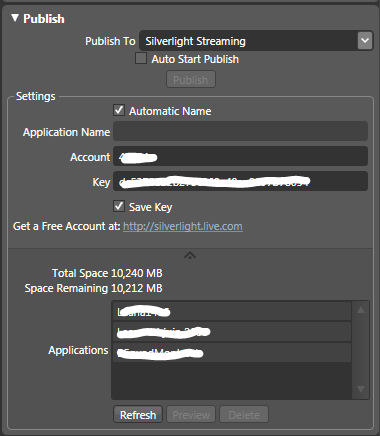This screenshot has width=380, height=436.
Task: Select the first application in list
Action: tap(232, 311)
